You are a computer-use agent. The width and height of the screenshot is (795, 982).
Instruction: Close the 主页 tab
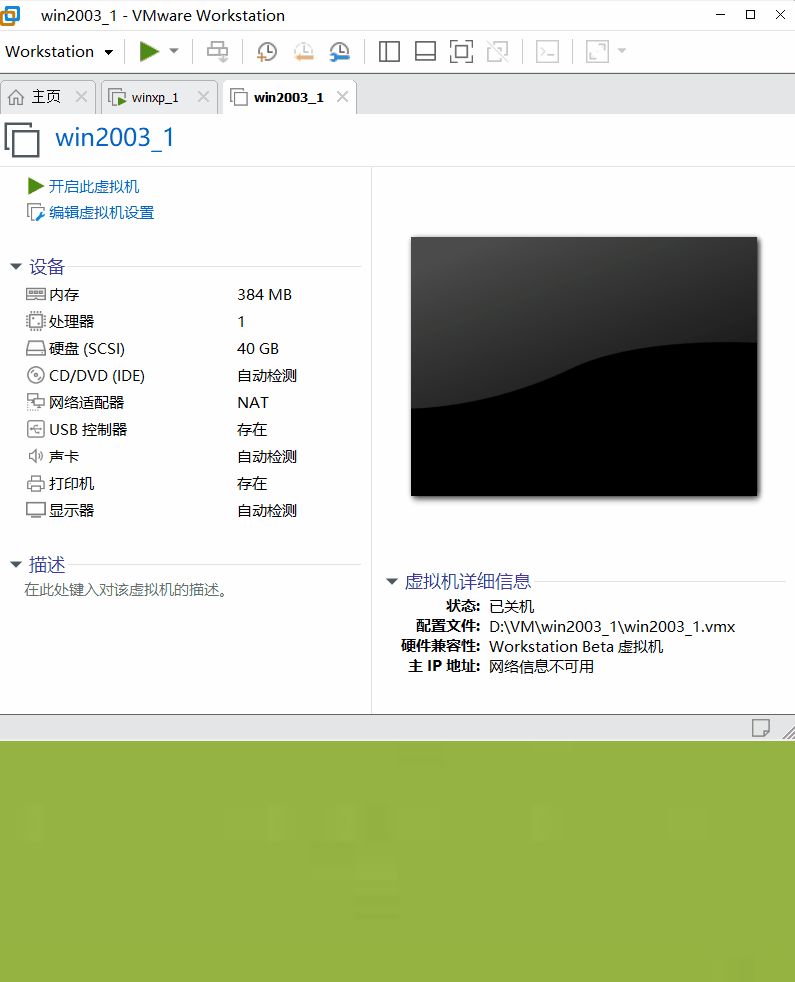click(x=81, y=96)
